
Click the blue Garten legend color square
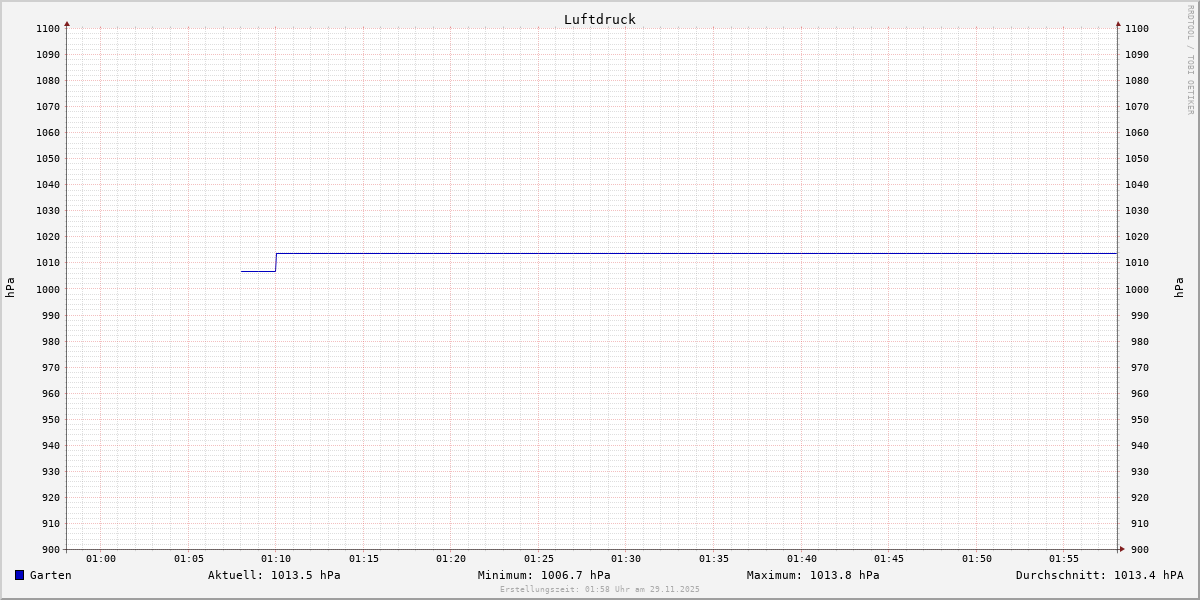click(x=19, y=575)
